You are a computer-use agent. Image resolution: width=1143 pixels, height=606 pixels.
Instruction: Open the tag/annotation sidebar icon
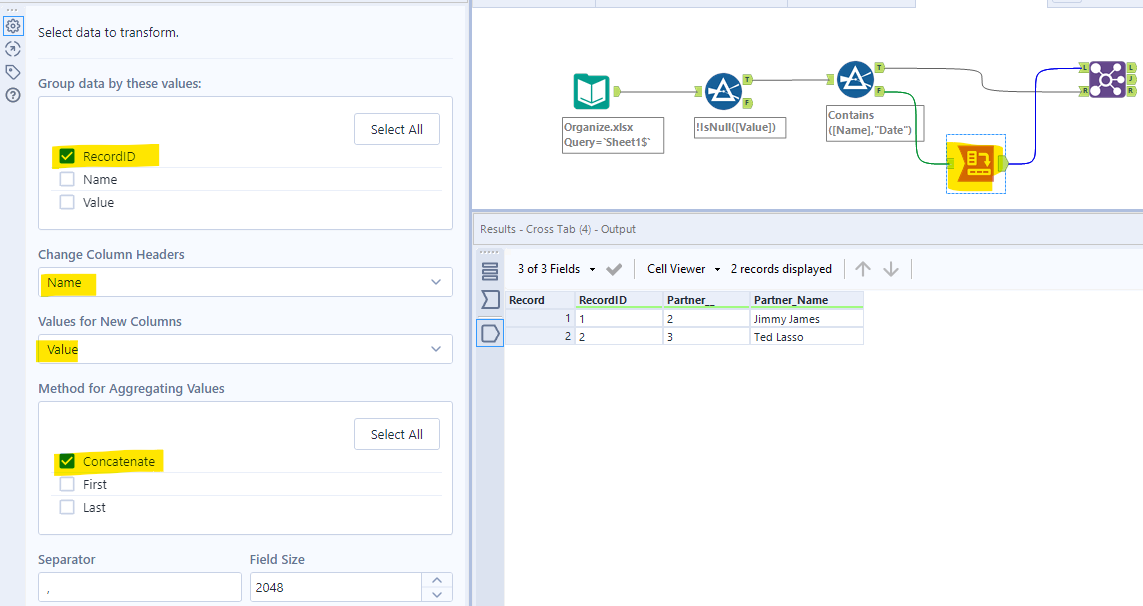coord(13,70)
